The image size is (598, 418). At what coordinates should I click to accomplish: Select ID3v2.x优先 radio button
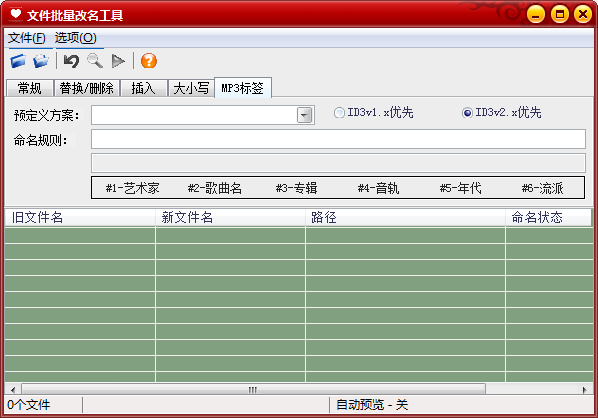point(467,113)
